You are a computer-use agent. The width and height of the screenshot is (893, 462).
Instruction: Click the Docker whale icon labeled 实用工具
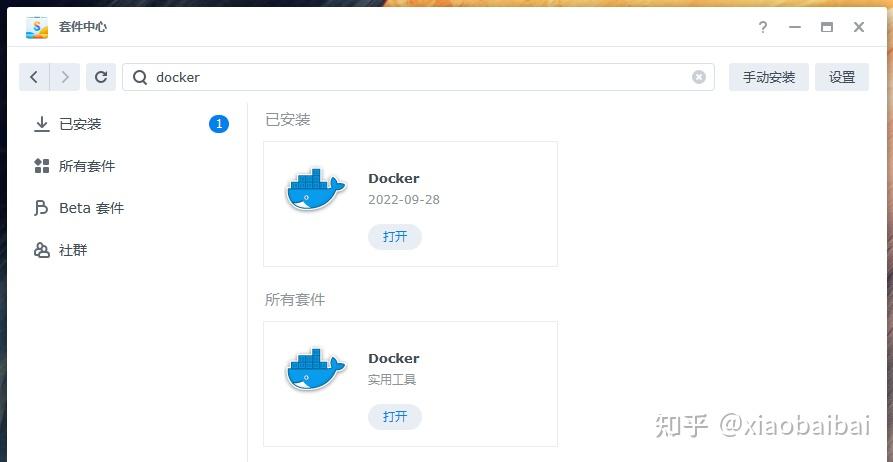(x=315, y=370)
